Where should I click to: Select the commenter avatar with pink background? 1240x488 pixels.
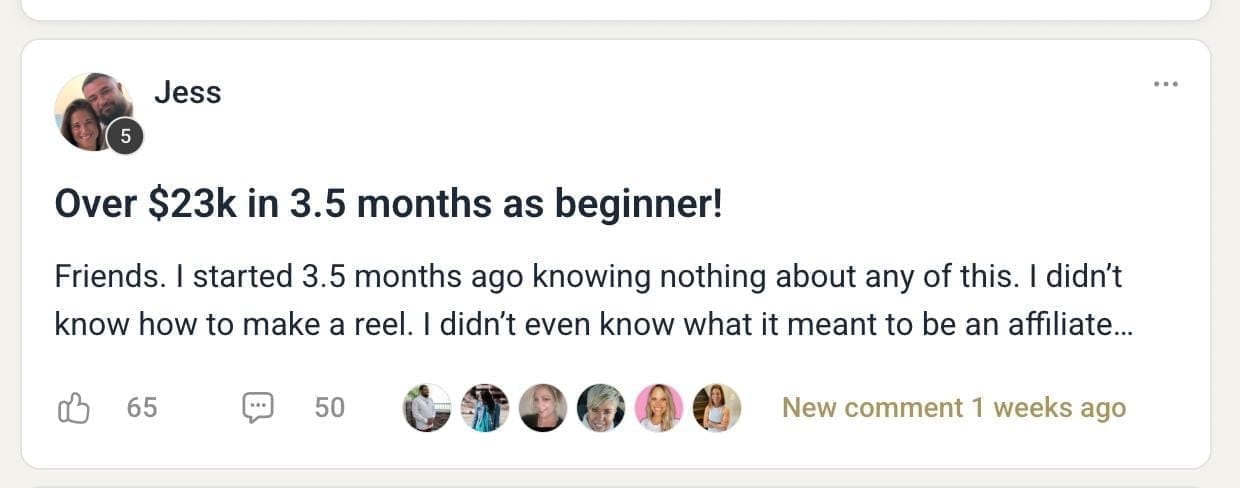point(659,408)
